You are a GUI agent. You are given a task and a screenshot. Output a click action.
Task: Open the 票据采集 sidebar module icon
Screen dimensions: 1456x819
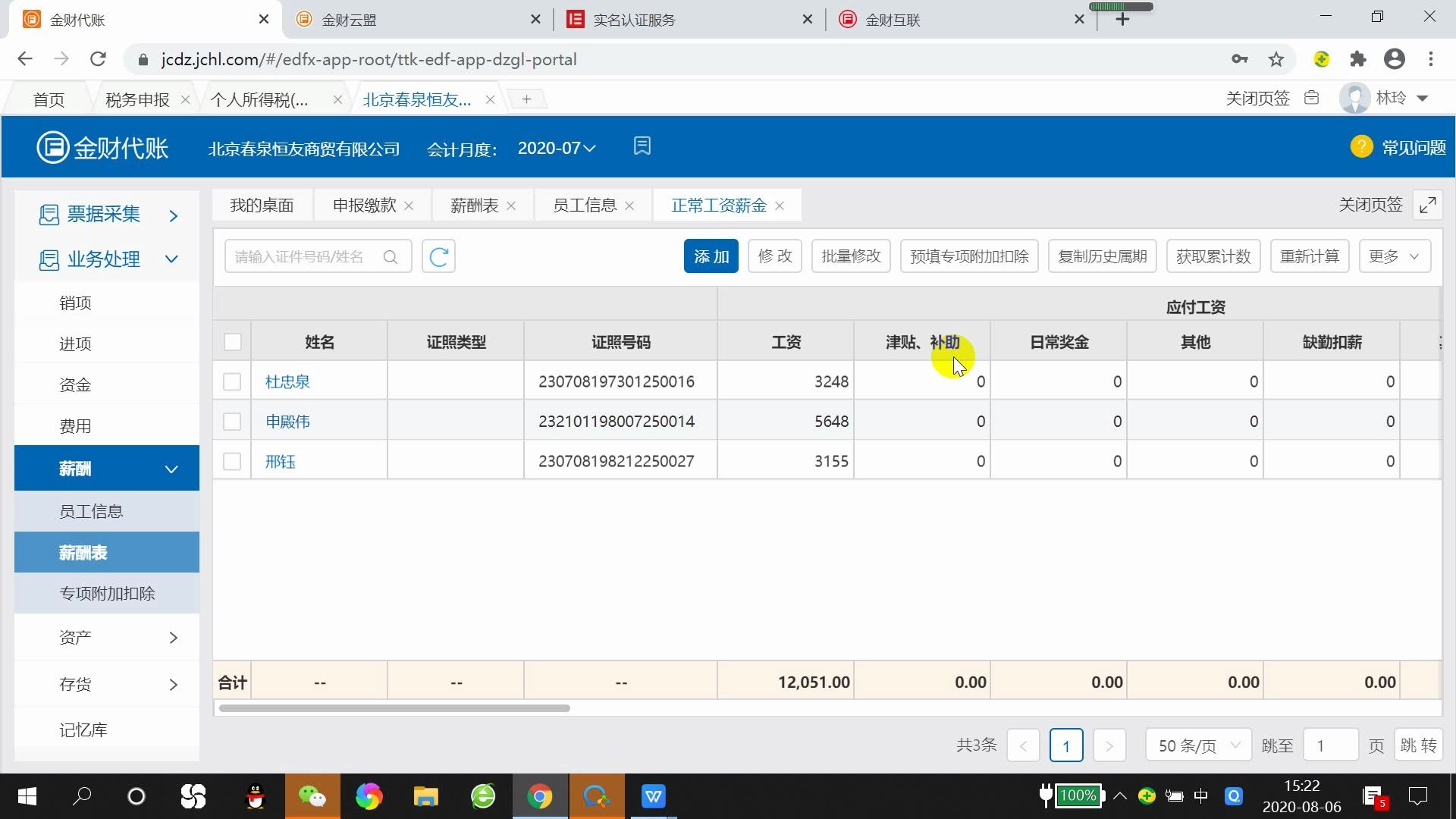48,215
